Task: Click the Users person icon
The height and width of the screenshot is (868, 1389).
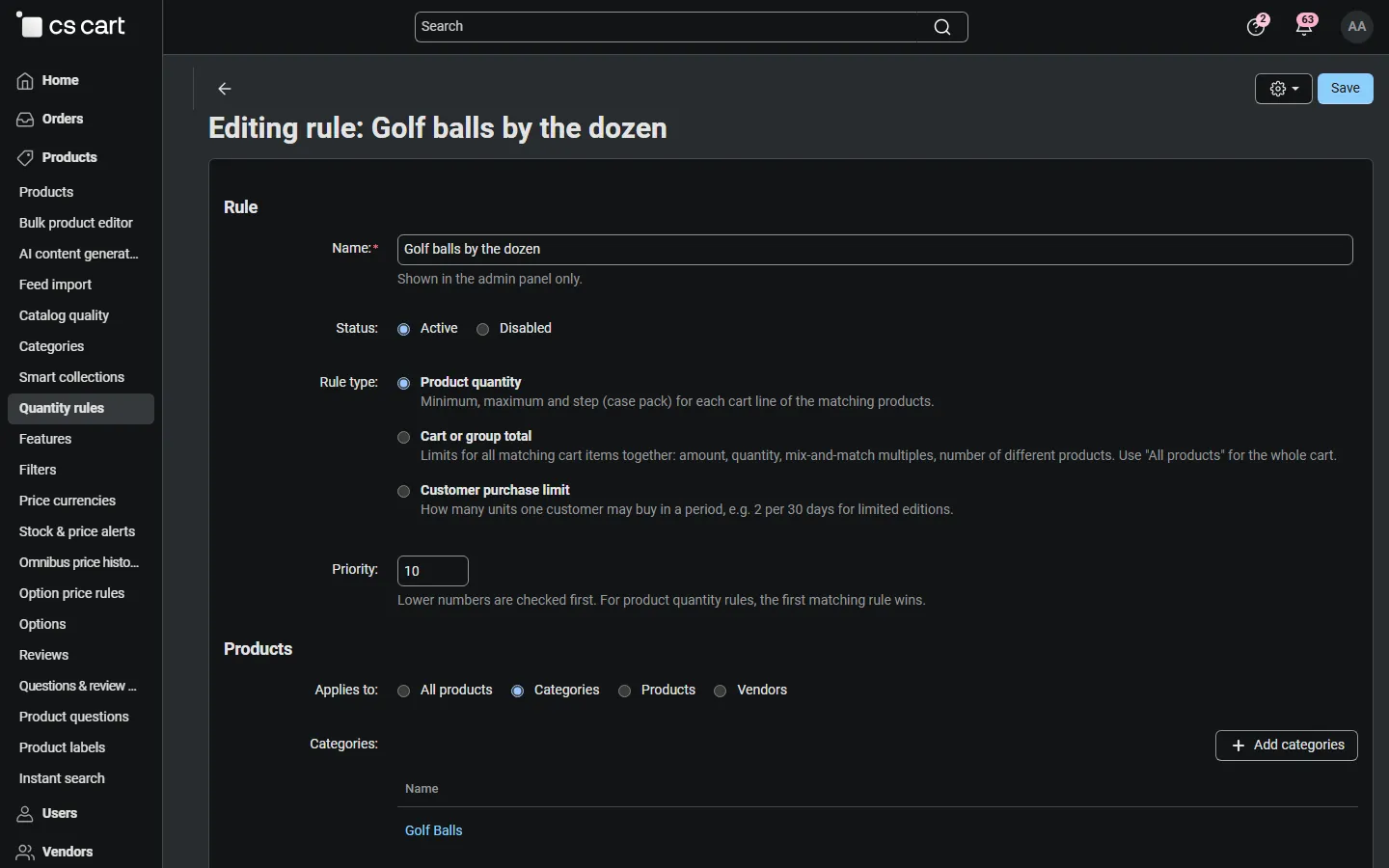Action: tap(25, 814)
